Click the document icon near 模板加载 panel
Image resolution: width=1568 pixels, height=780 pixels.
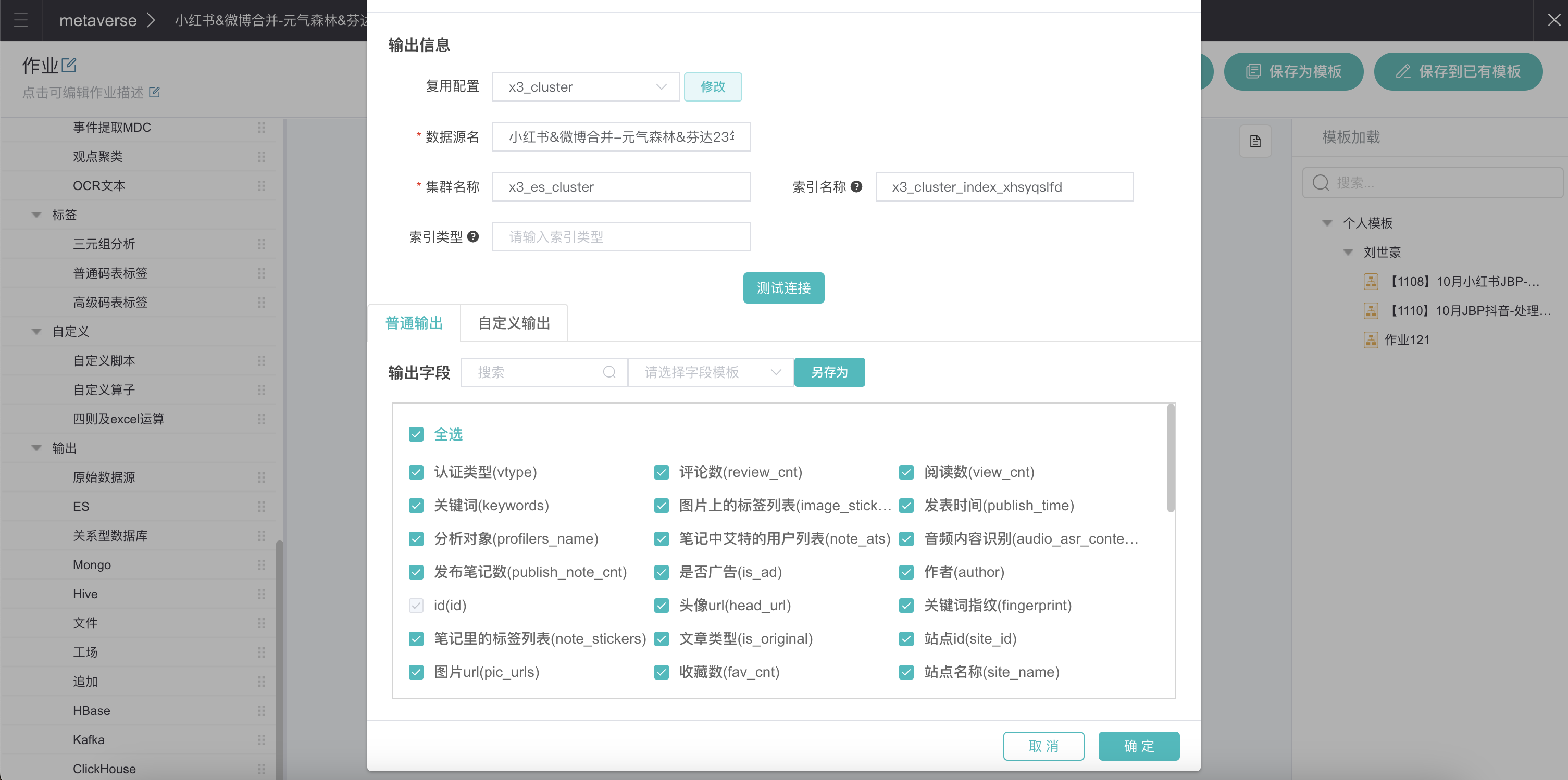point(1255,141)
